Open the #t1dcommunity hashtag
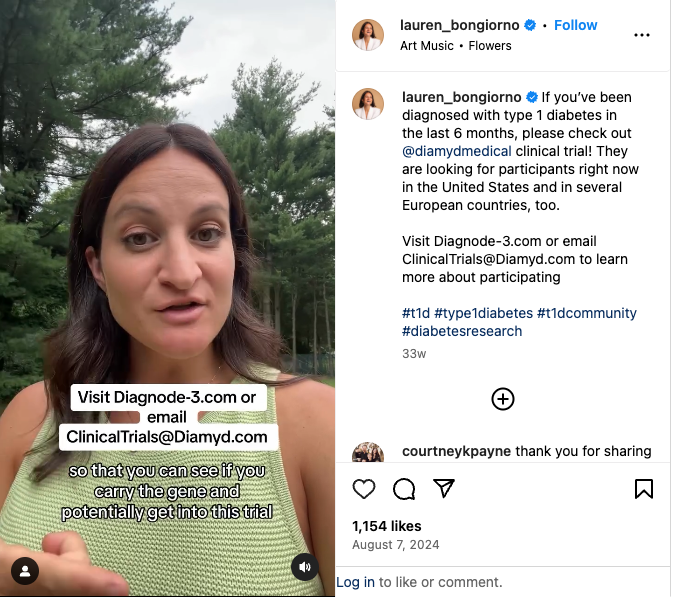The width and height of the screenshot is (673, 597). (587, 313)
